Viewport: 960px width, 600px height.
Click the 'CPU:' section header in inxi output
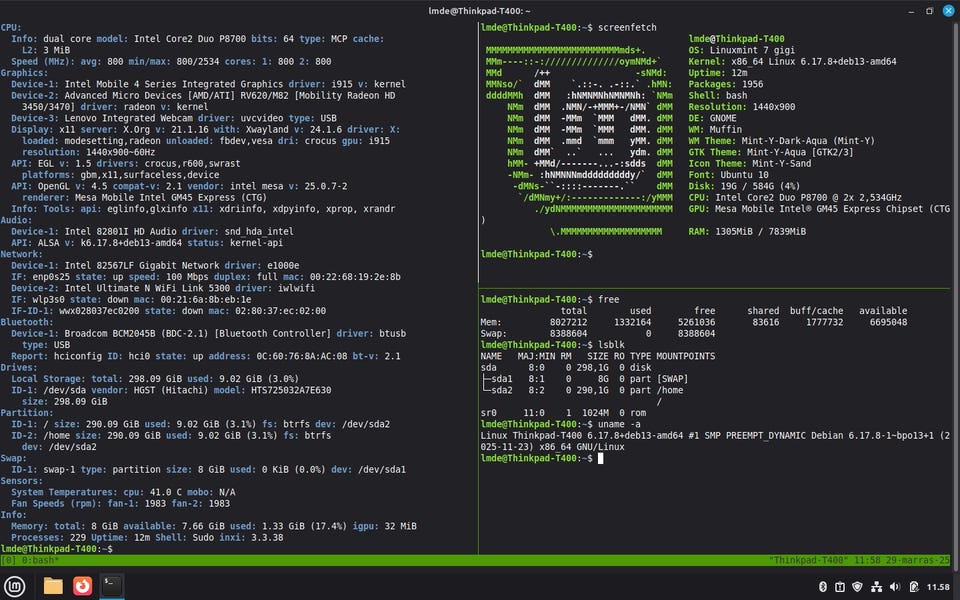11,28
